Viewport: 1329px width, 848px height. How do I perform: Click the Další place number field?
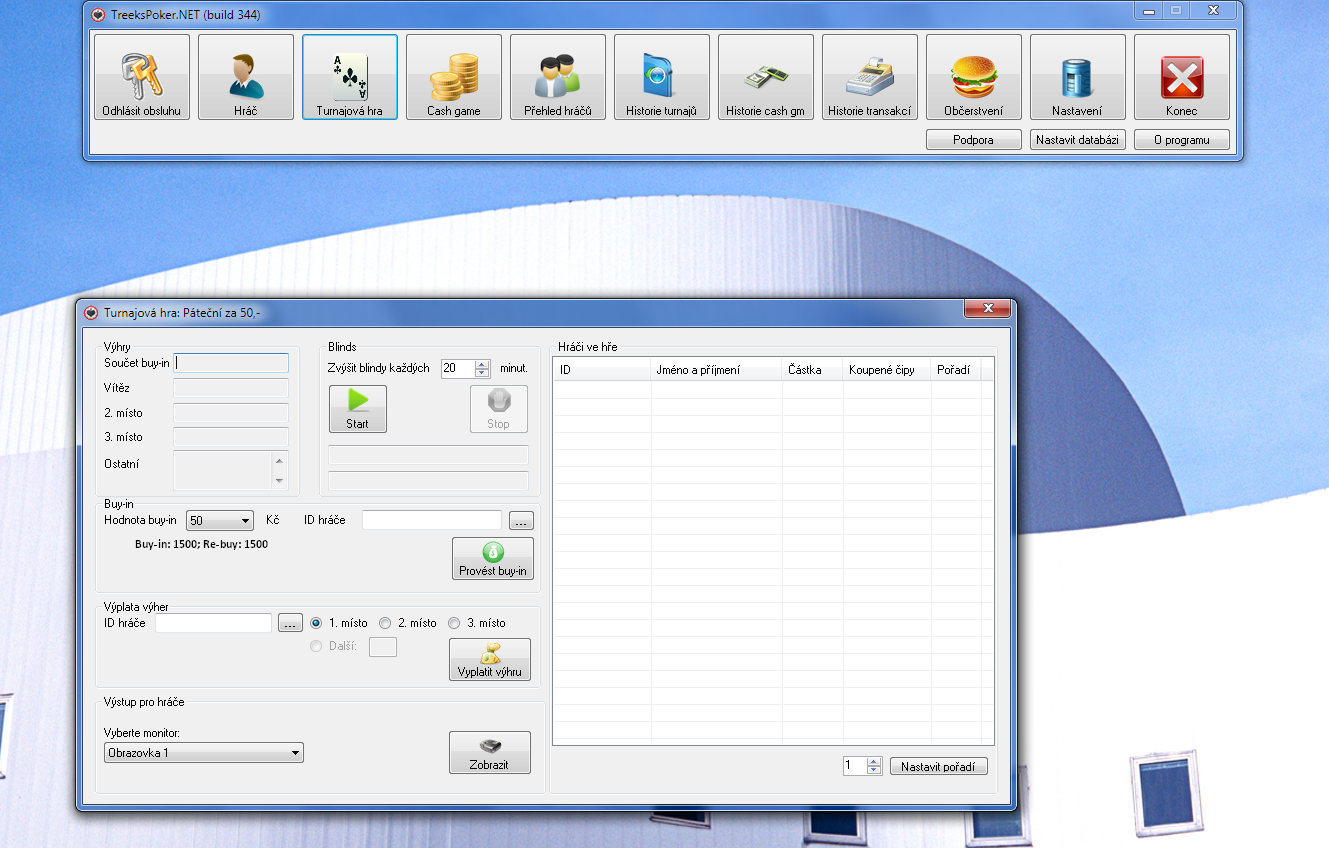(383, 647)
